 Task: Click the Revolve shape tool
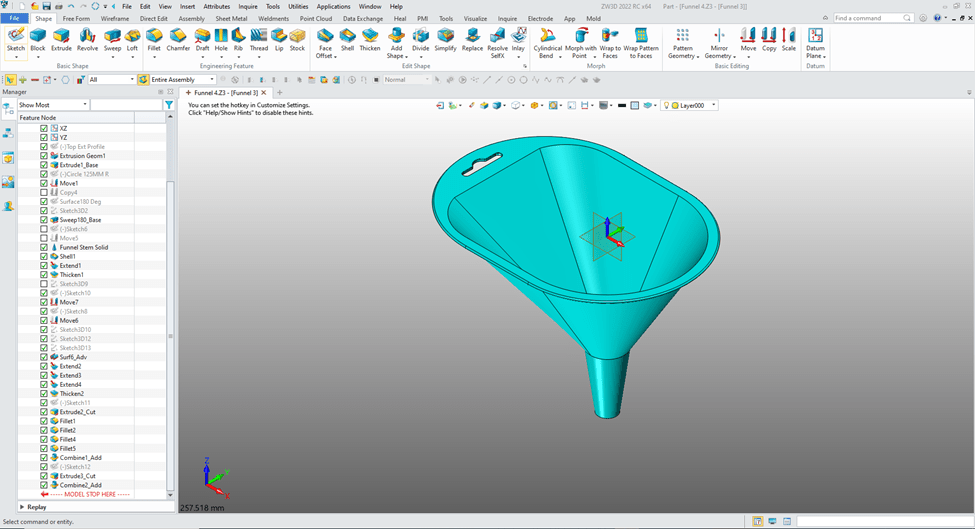point(88,39)
